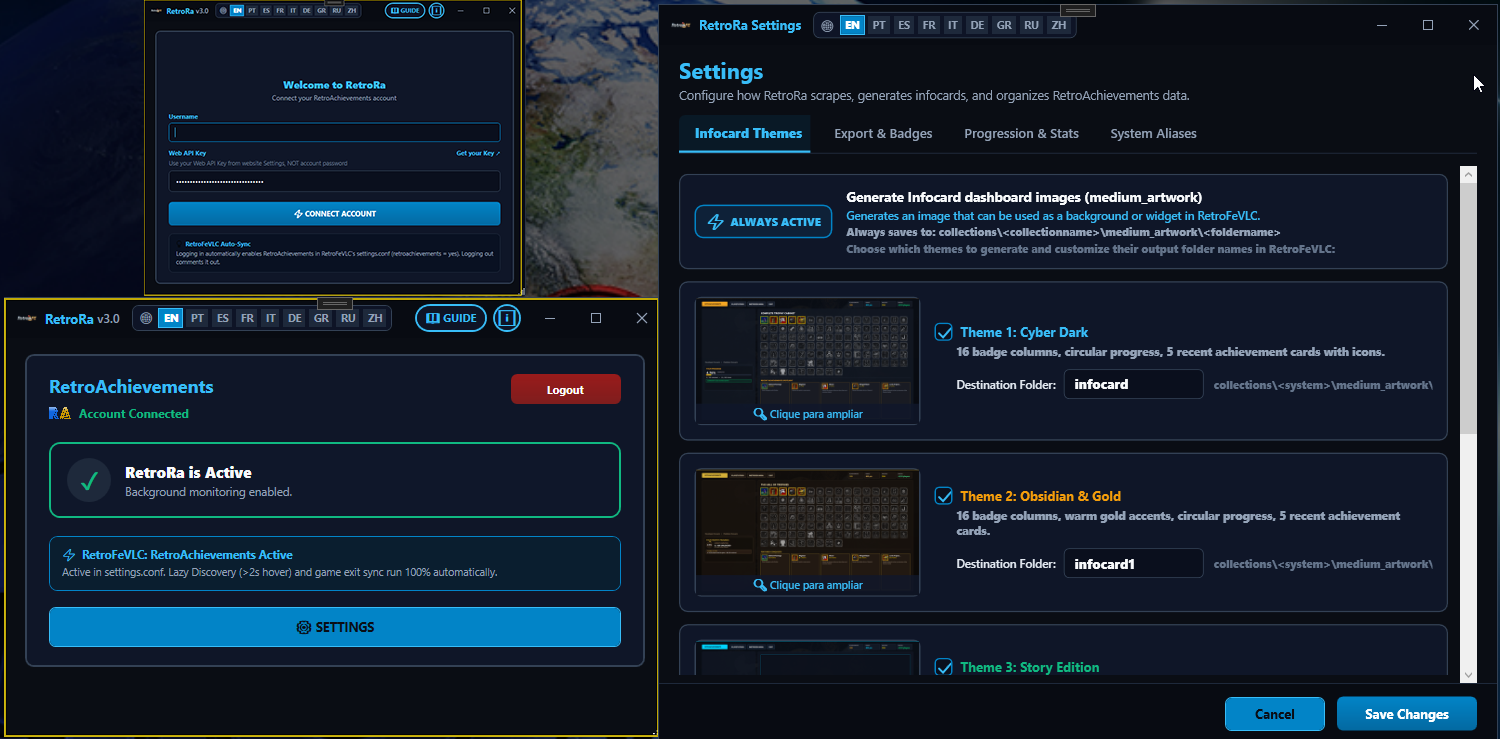Click magnifier icon under Theme 1 preview

click(x=760, y=414)
